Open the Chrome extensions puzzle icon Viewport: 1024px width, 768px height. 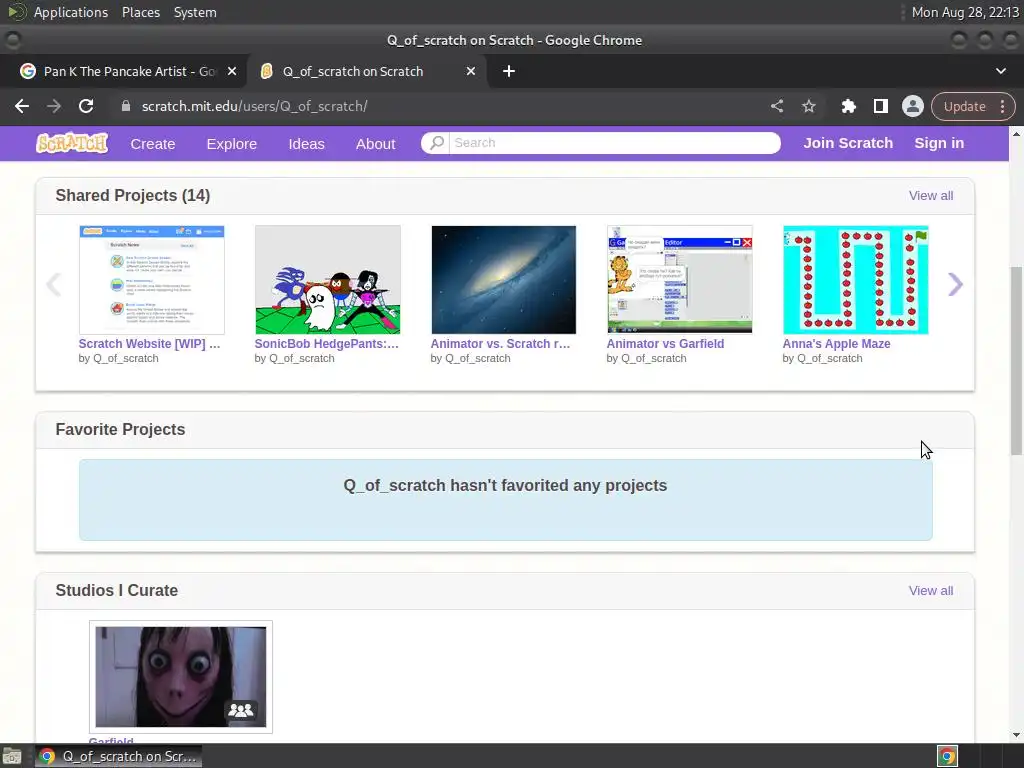848,106
